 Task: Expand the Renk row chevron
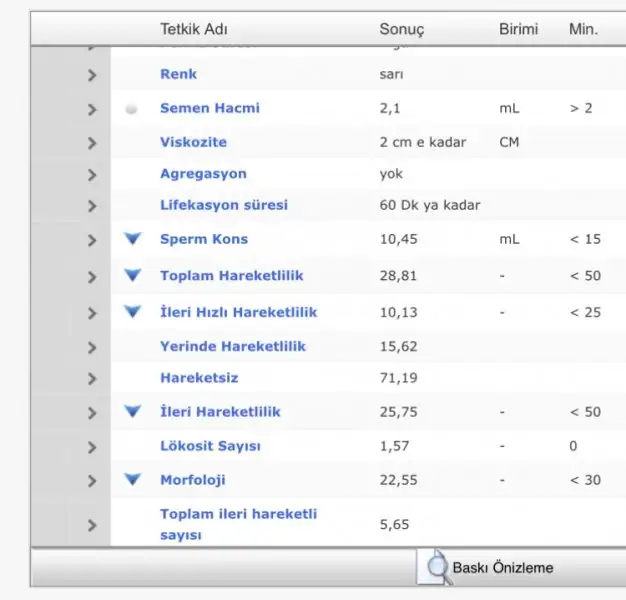tap(92, 75)
